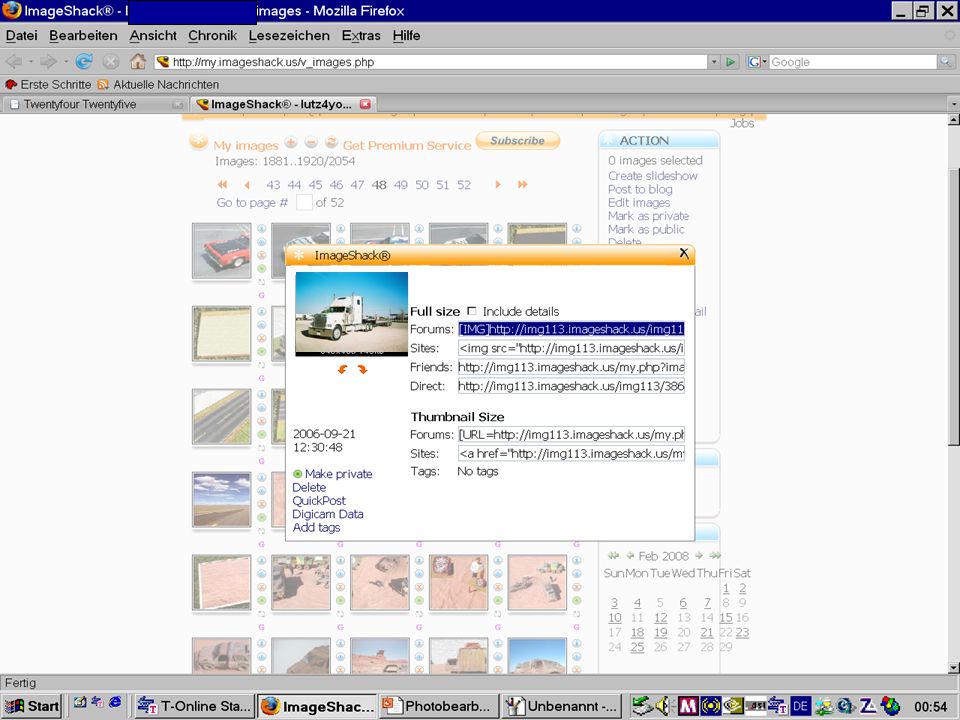
Task: Open the list-all-tabs dropdown arrow
Action: pyautogui.click(x=954, y=104)
